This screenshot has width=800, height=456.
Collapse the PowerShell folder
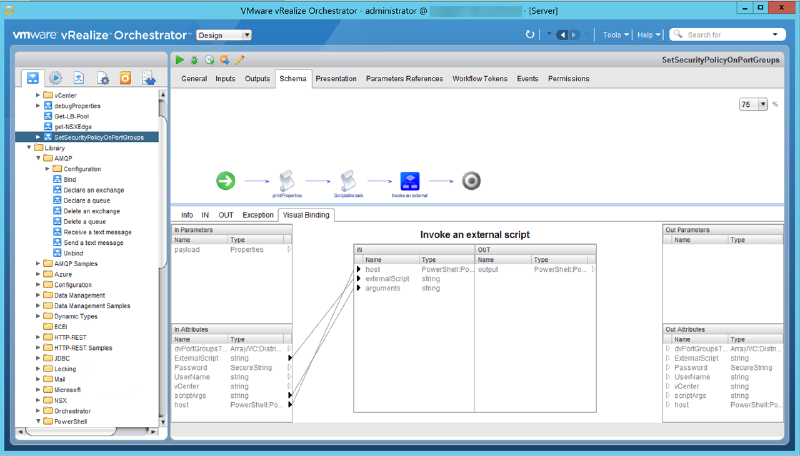coord(38,421)
